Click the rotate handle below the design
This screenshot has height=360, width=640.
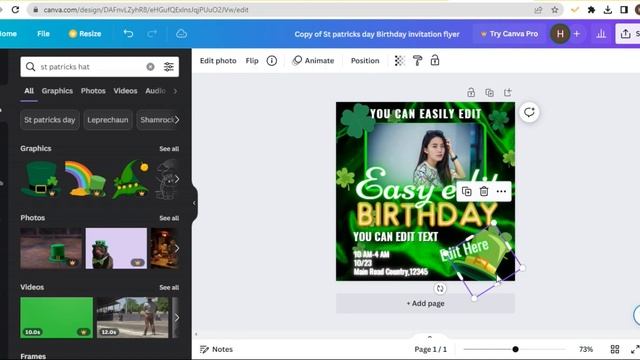coord(440,289)
